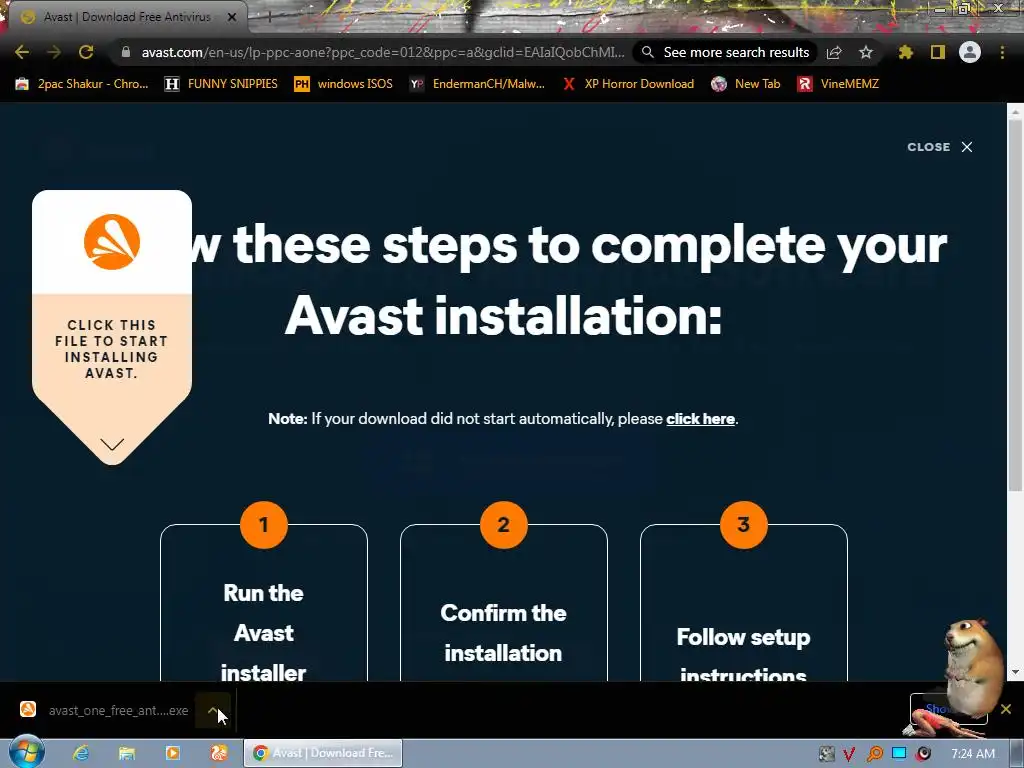Click the hamster desktop mascot
The image size is (1024, 768).
tap(973, 669)
